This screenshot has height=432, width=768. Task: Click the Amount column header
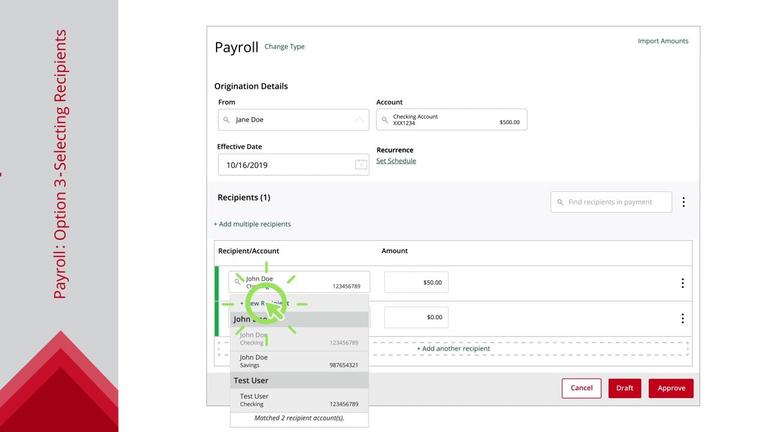(x=394, y=251)
